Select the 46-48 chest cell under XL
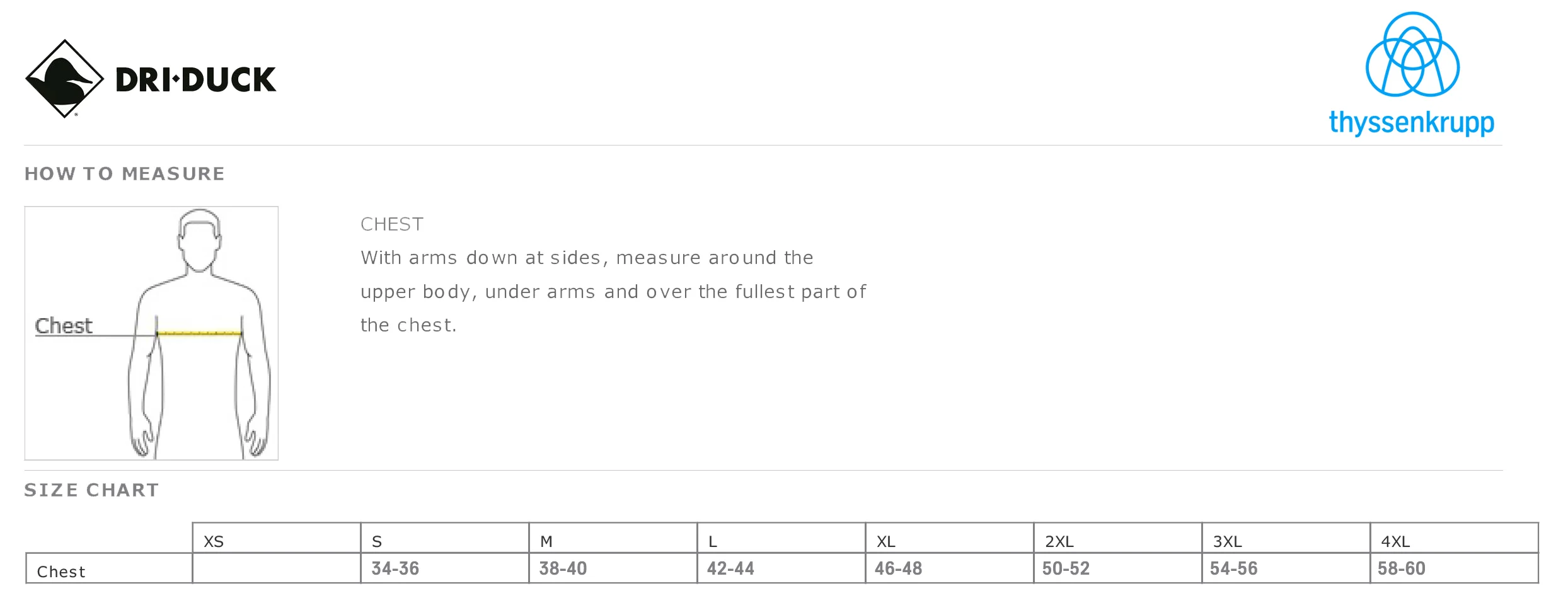Screen dimensions: 1568x615 pos(950,568)
